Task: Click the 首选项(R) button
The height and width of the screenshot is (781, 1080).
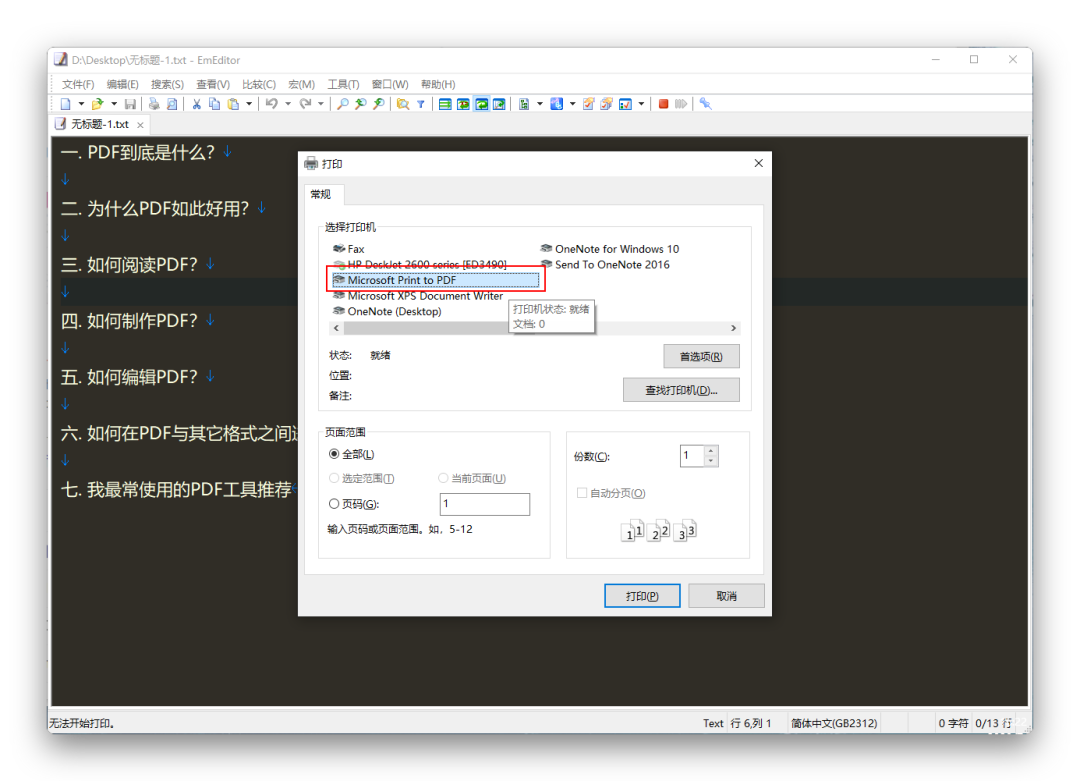Action: click(701, 356)
